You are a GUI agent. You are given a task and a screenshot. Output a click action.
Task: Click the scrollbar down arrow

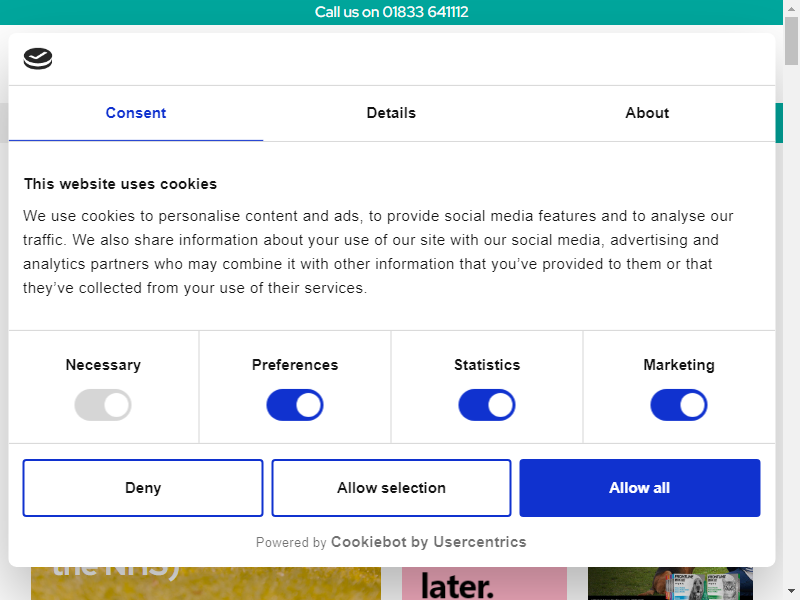791,592
